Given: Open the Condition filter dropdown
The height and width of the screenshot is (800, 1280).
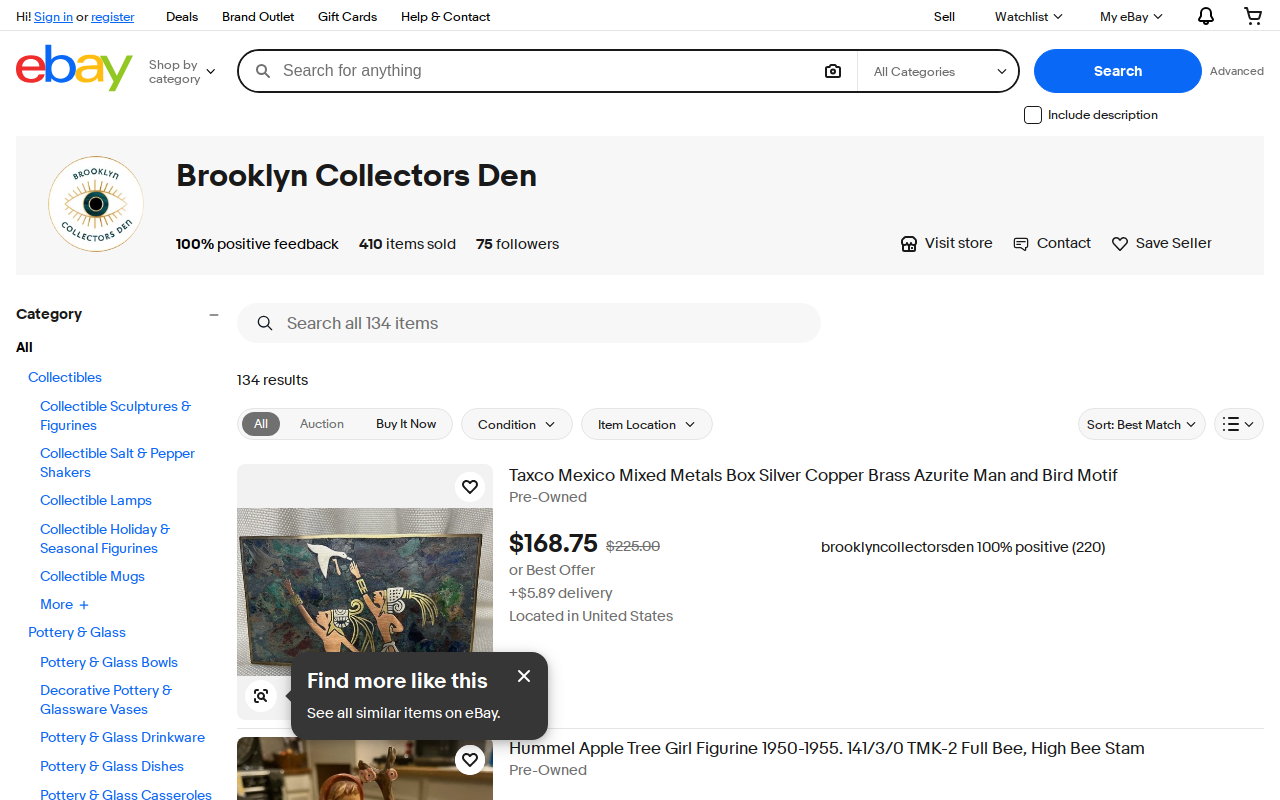Looking at the screenshot, I should (517, 424).
